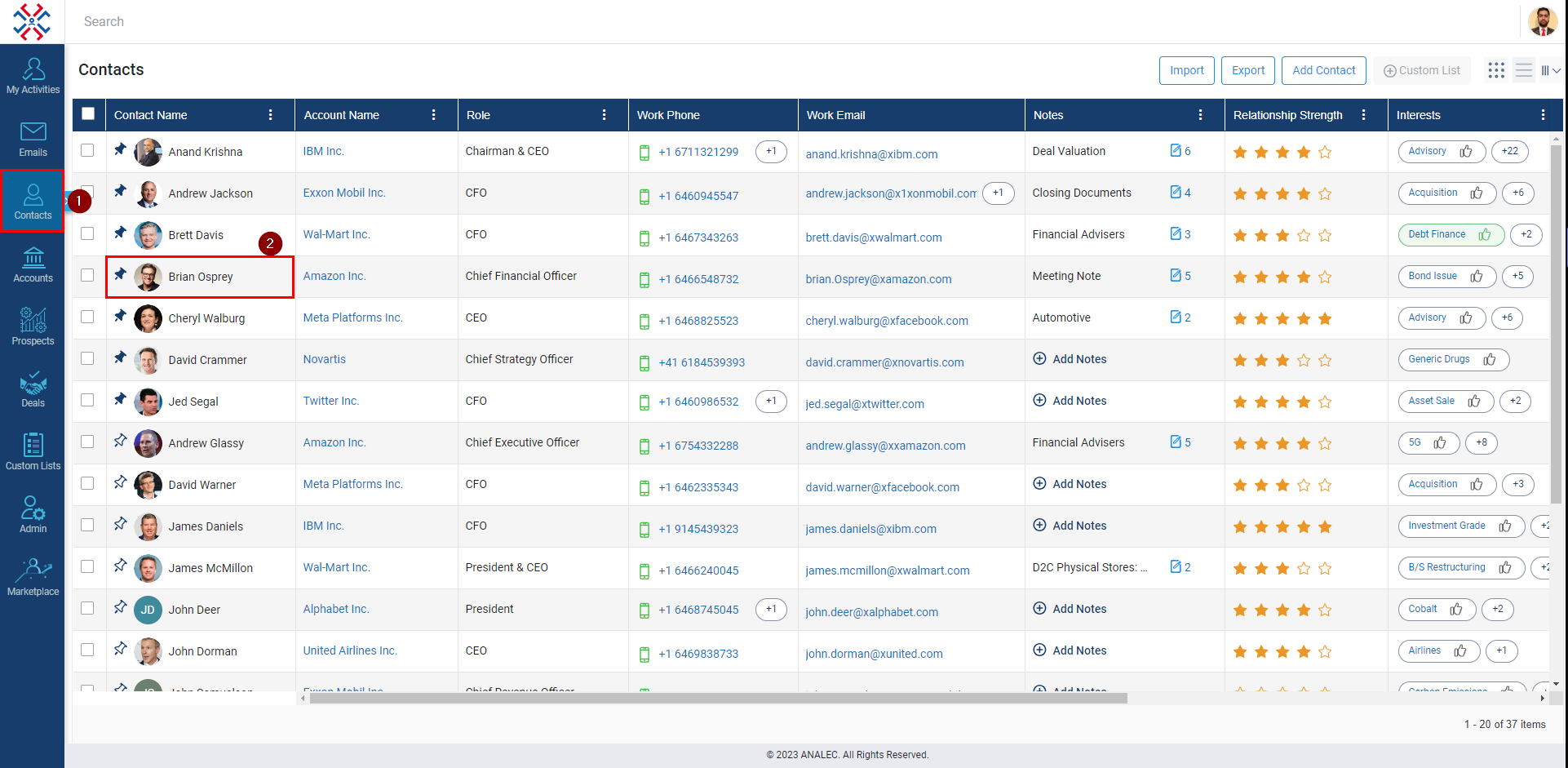The image size is (1568, 768).
Task: Open Cheryl Walburg contact thumbnail
Action: pyautogui.click(x=148, y=318)
